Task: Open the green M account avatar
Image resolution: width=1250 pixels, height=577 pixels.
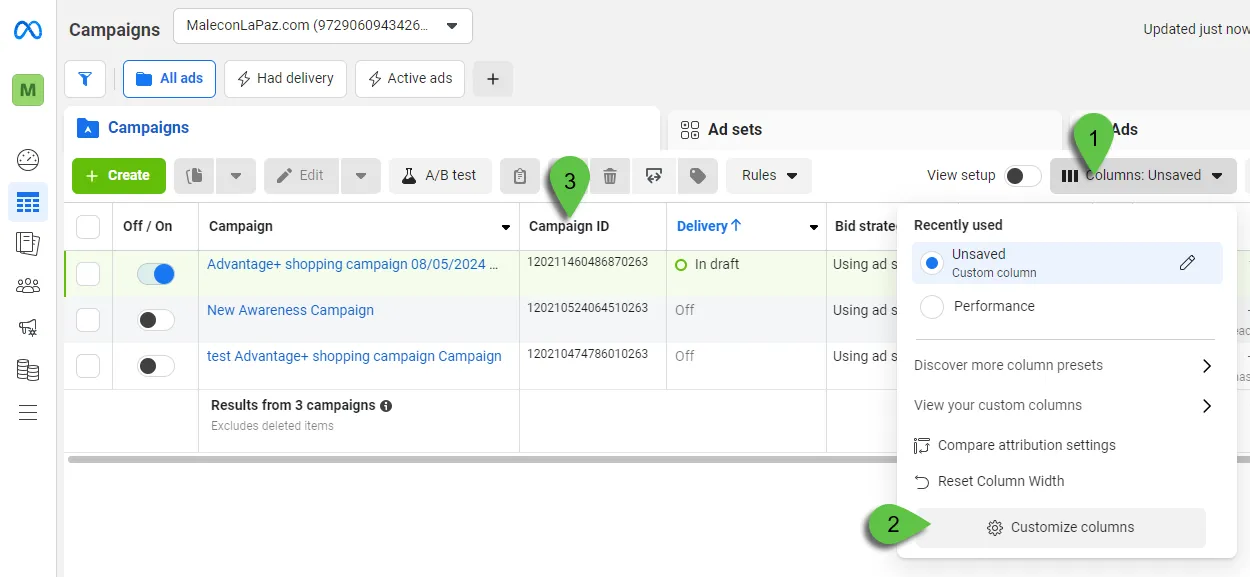Action: [x=28, y=90]
